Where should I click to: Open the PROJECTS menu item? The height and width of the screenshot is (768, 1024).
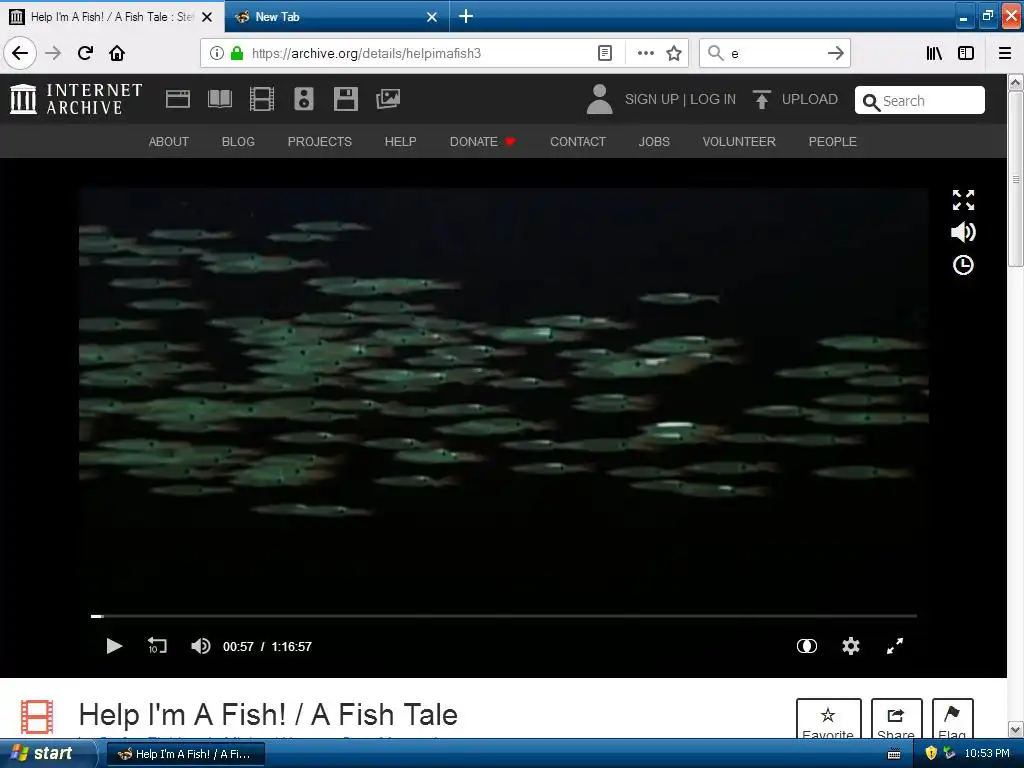click(319, 142)
